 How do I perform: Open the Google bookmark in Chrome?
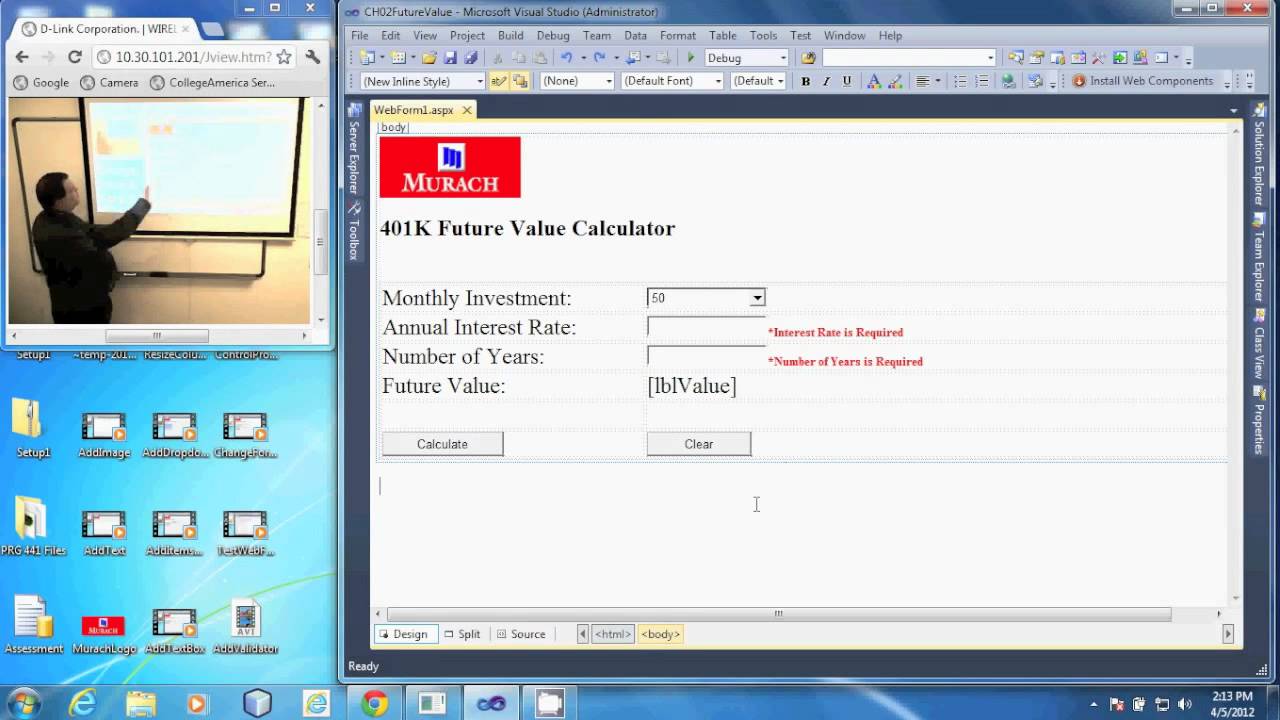41,83
